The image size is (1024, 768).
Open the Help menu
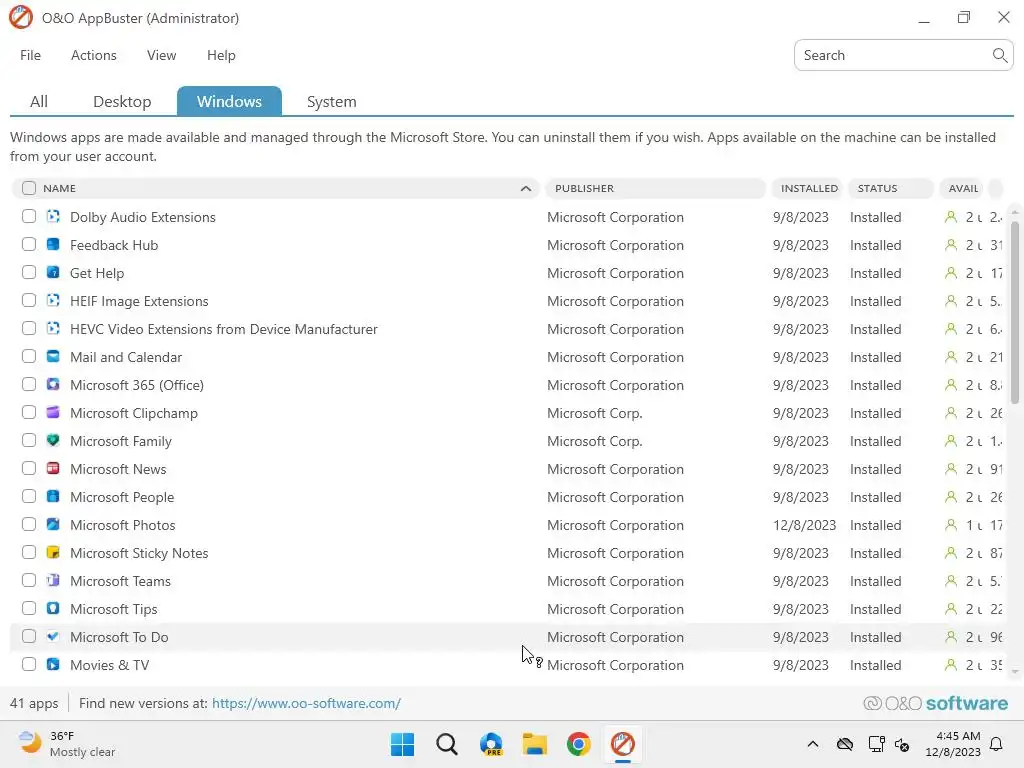[x=221, y=56]
